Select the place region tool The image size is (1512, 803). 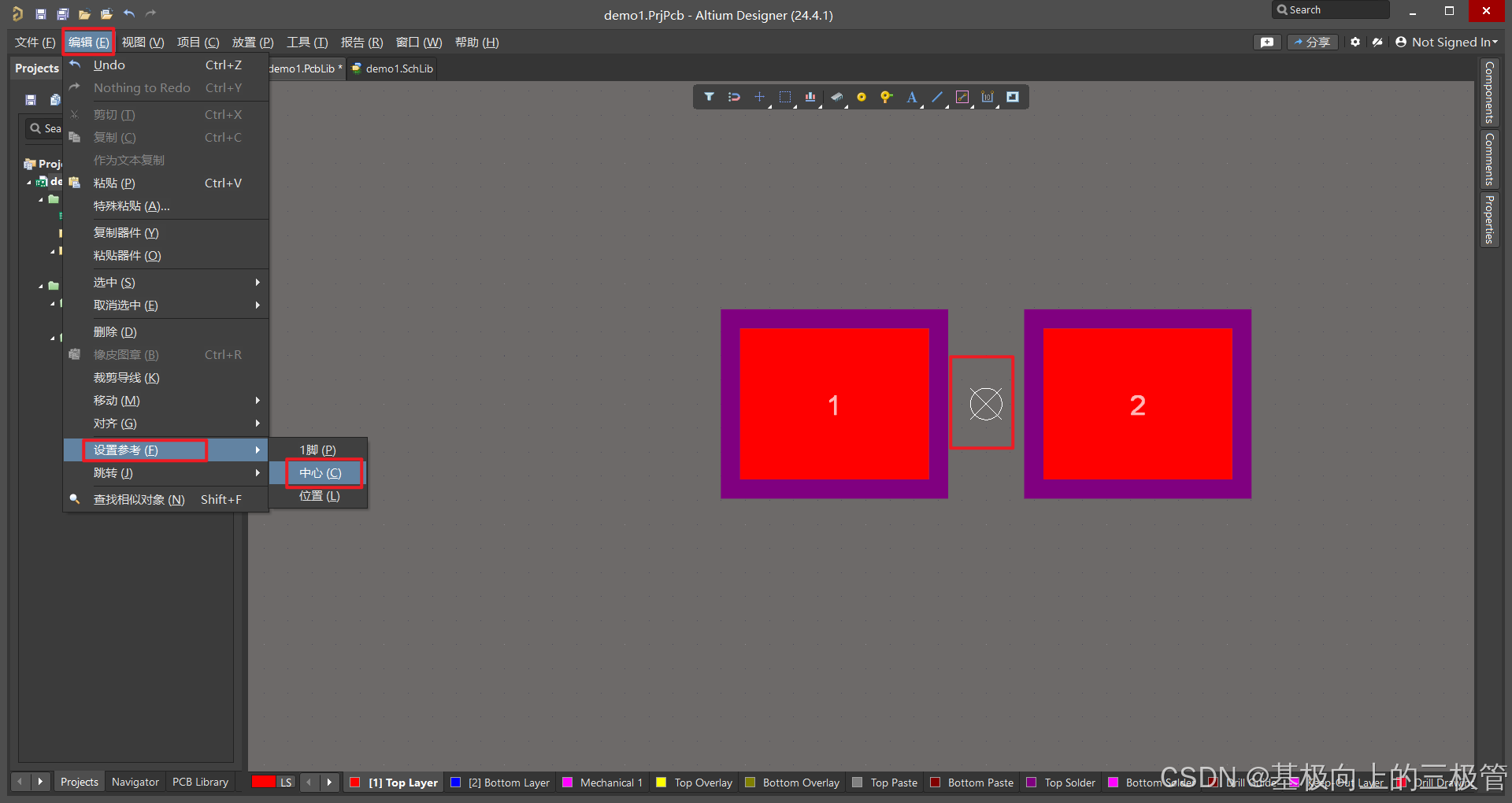click(1013, 97)
